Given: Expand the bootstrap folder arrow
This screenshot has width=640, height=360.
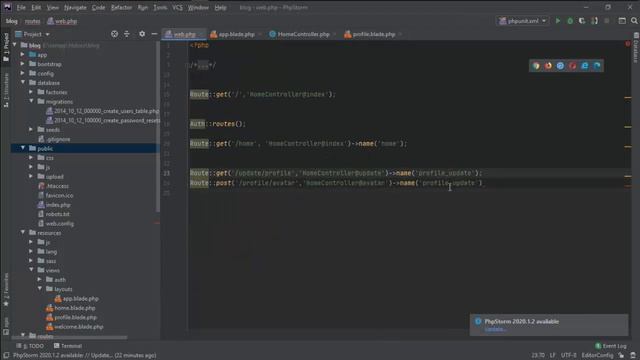Looking at the screenshot, I should (x=22, y=64).
